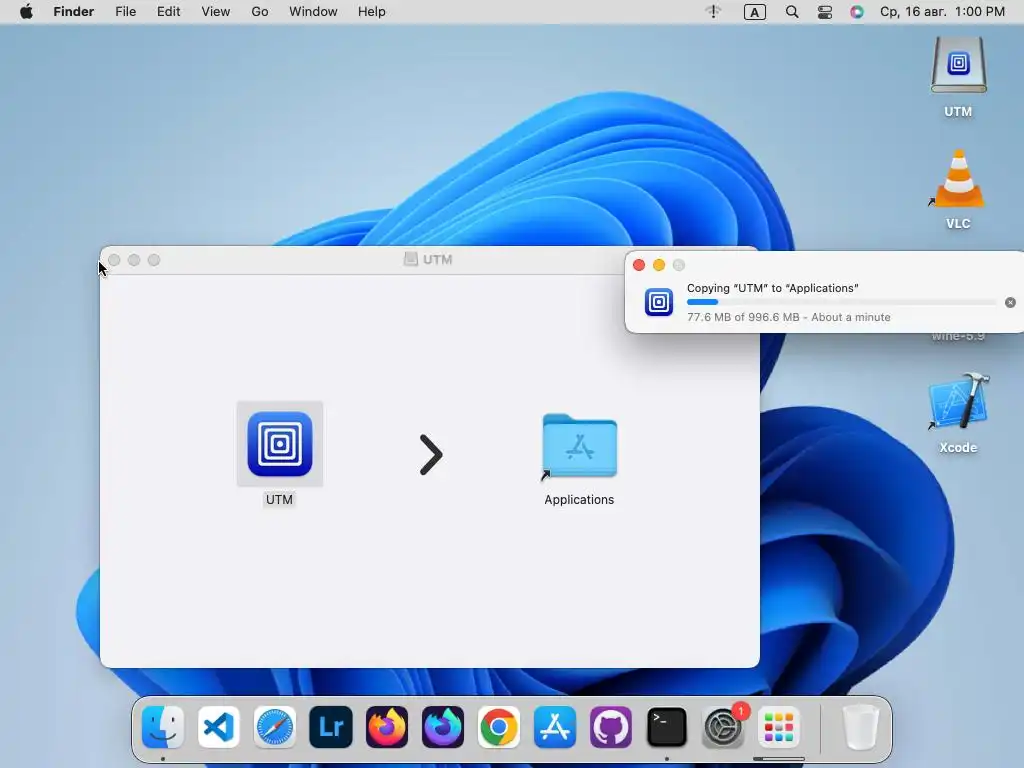Cancel the UTM copy operation

(x=1010, y=302)
